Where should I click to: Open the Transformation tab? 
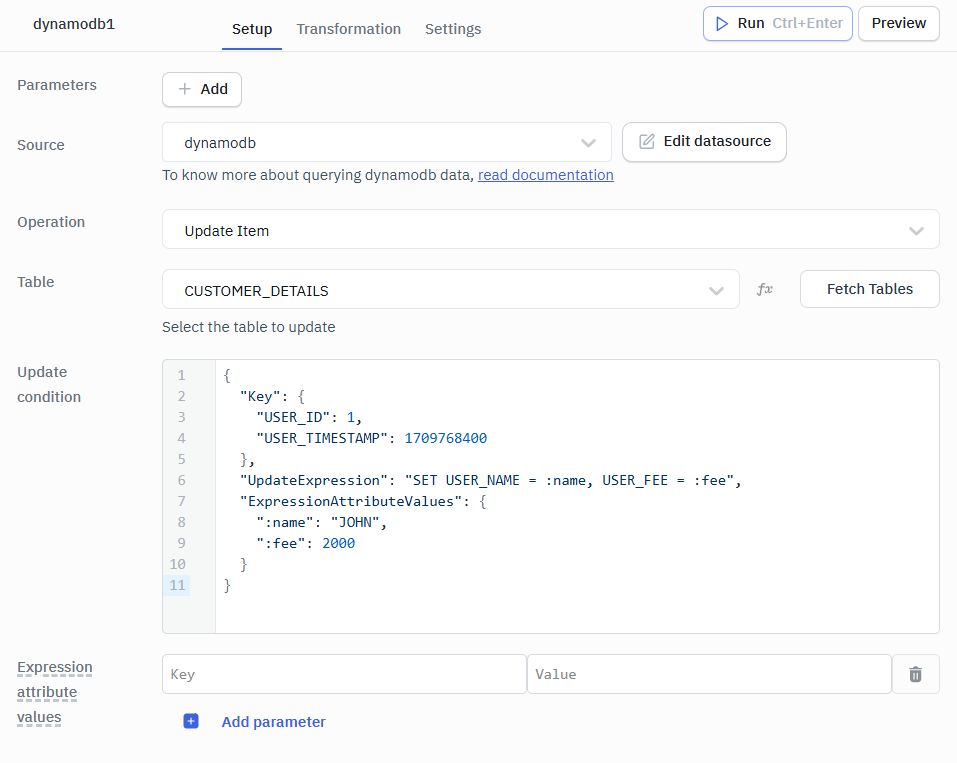pyautogui.click(x=348, y=29)
